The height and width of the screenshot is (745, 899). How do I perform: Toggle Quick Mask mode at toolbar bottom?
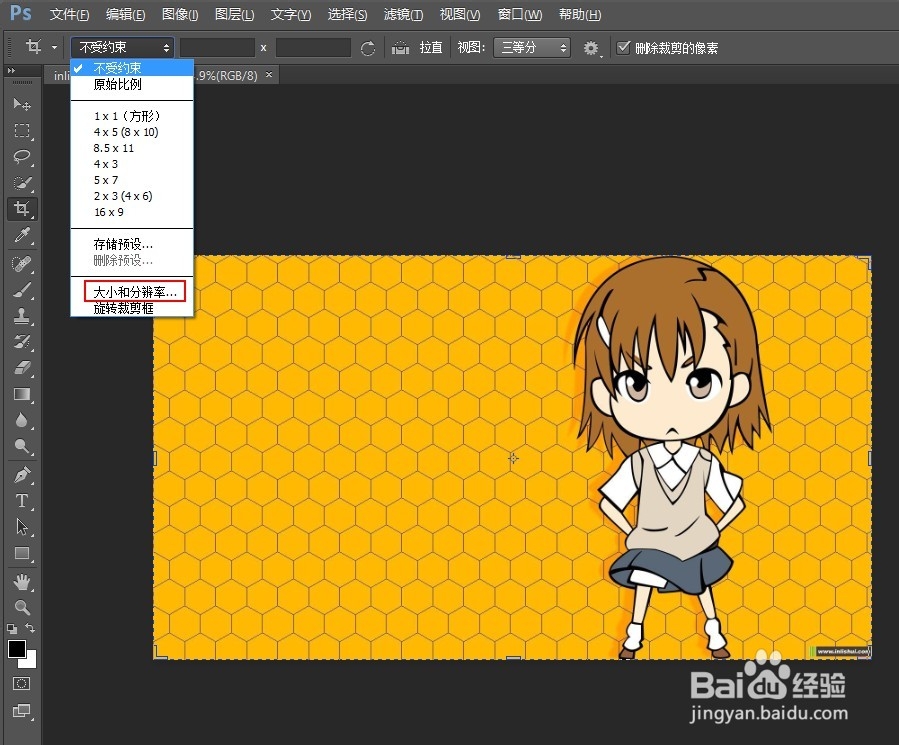pyautogui.click(x=22, y=683)
